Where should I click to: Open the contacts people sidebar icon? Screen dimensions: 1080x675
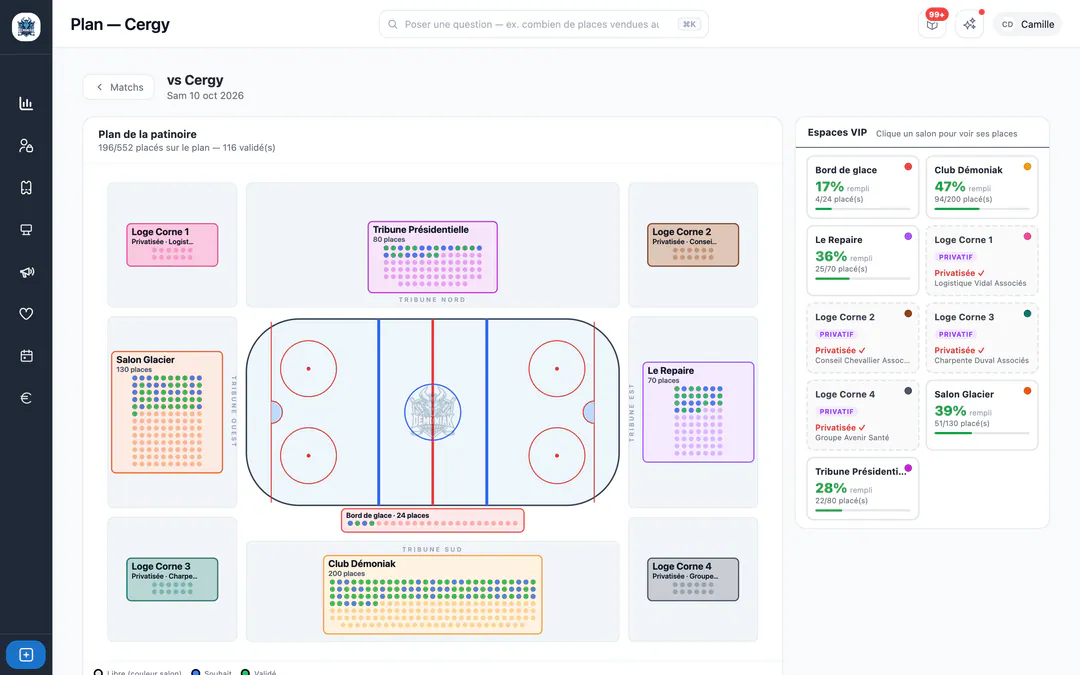(26, 145)
